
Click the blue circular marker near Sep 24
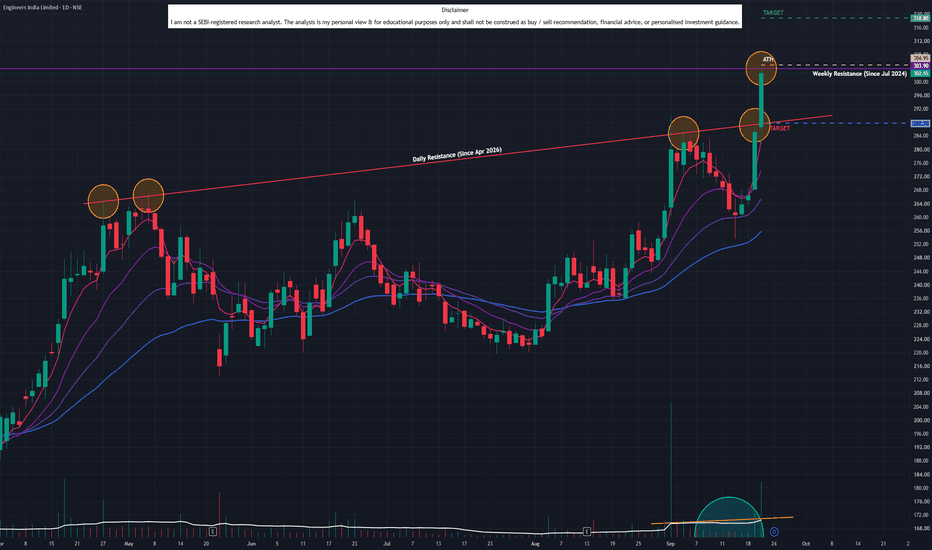pos(774,532)
